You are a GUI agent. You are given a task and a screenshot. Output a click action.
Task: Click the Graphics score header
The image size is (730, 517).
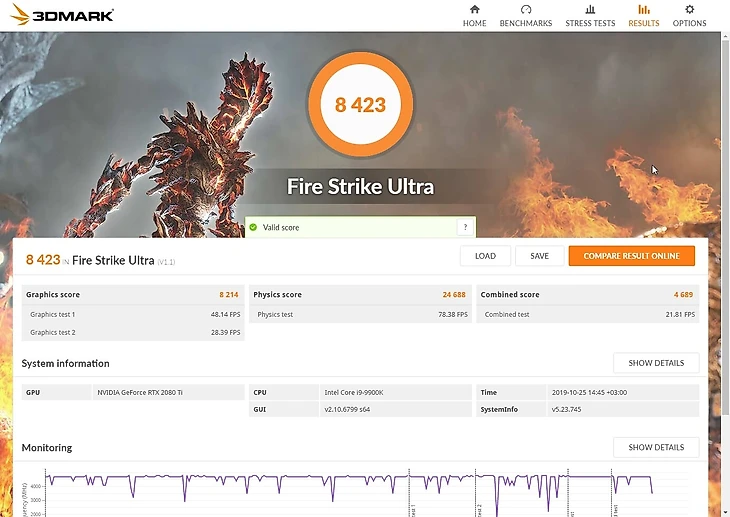(x=54, y=295)
